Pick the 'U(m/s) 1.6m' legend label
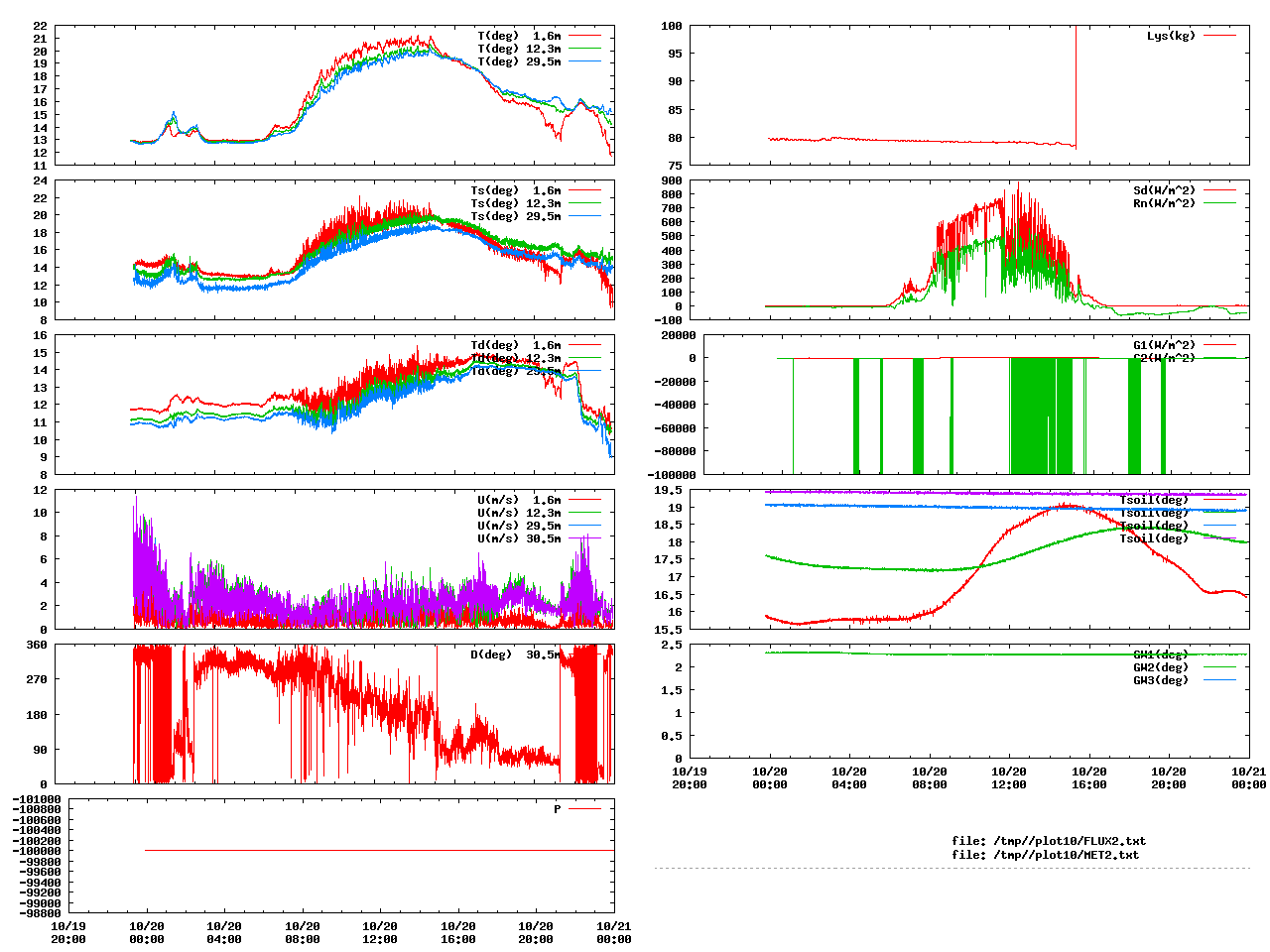The image size is (1270, 952). (x=519, y=500)
